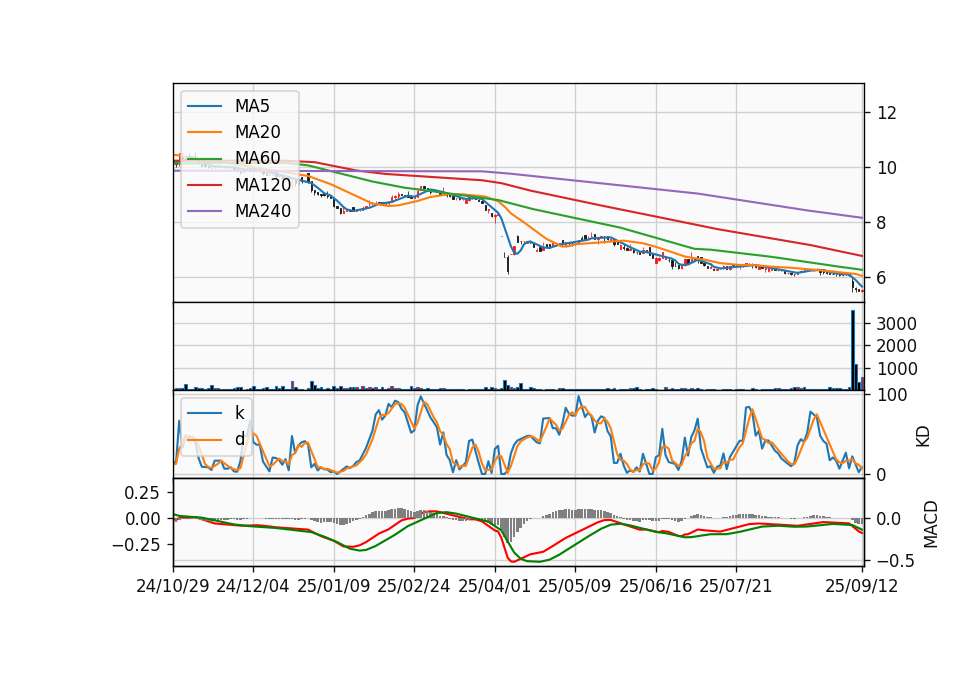Click the 25/01/09 date axis label

[x=334, y=586]
